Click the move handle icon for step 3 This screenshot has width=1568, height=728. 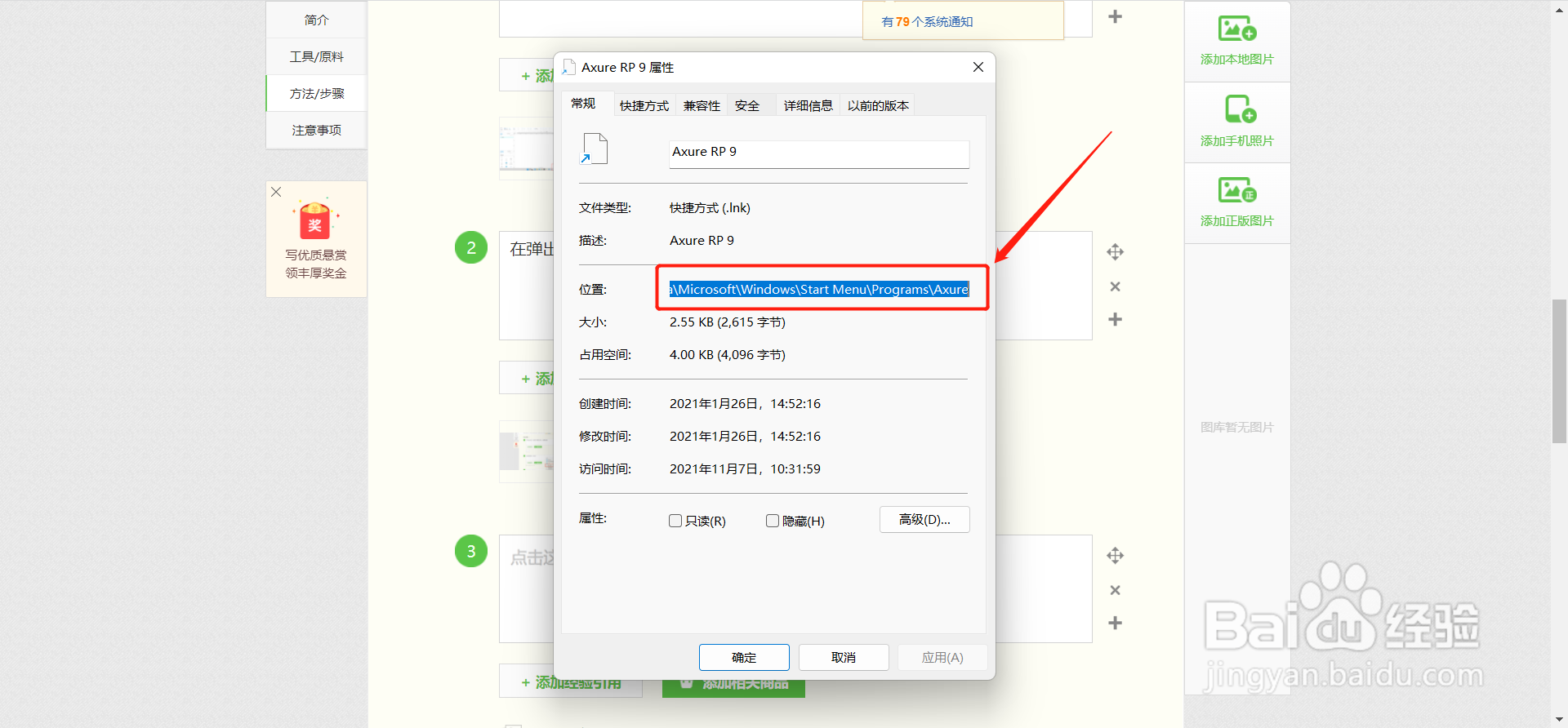(1115, 556)
